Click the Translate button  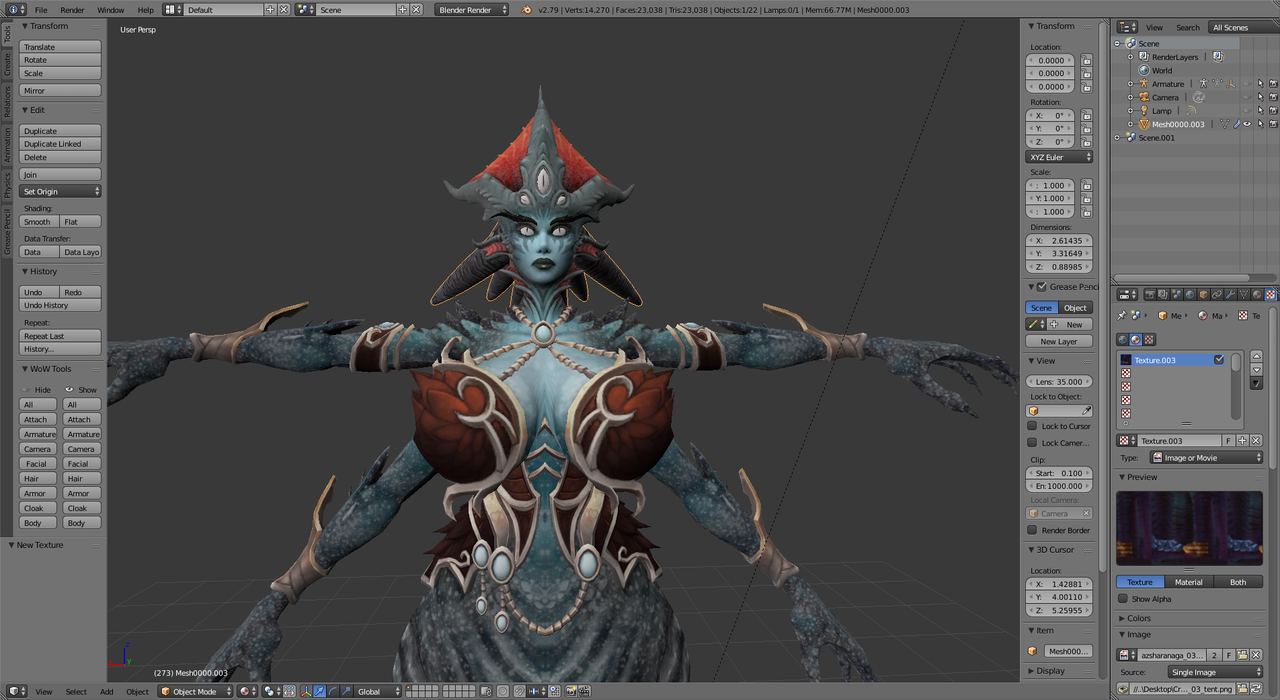point(61,47)
